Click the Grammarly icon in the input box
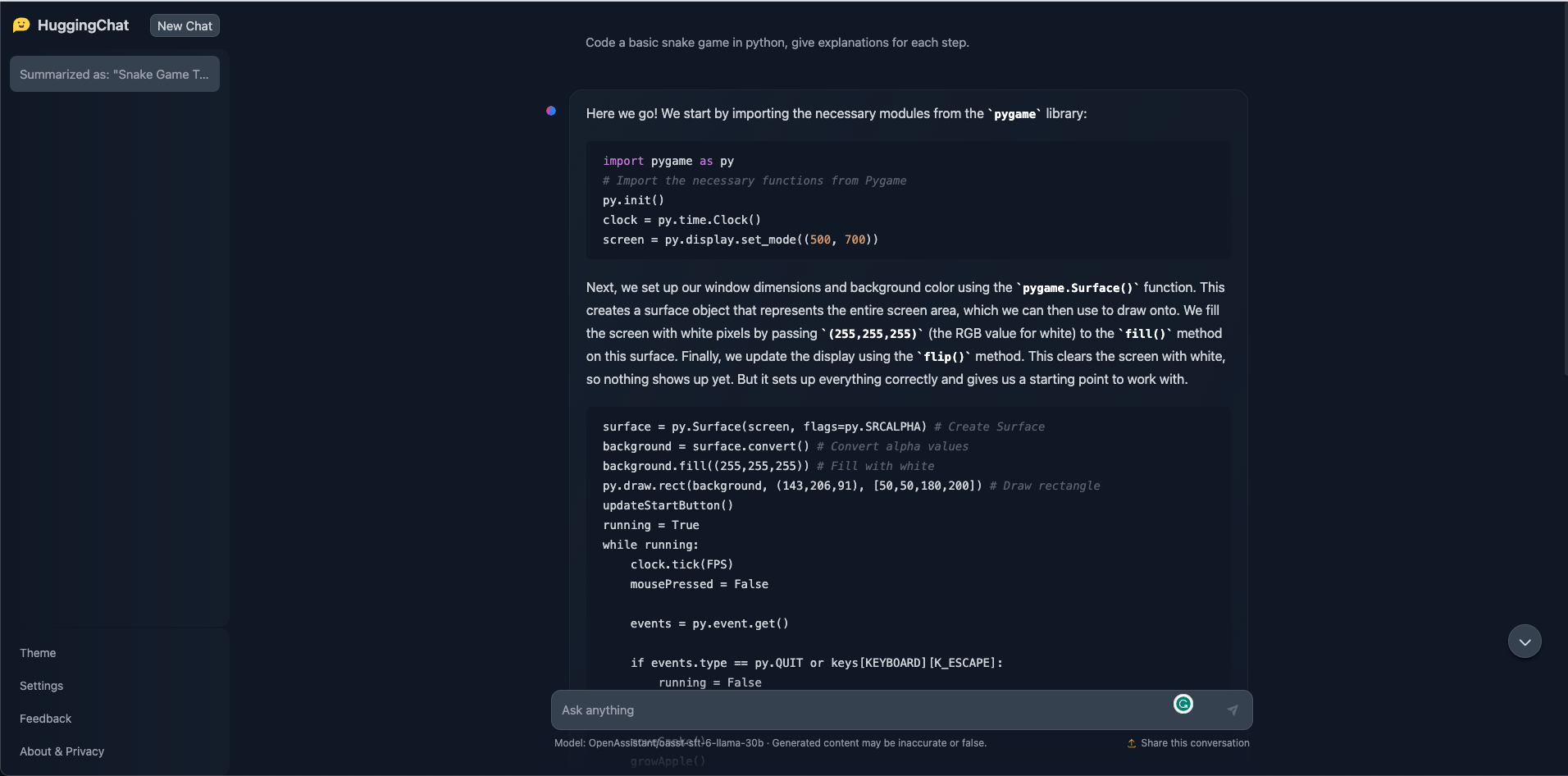The height and width of the screenshot is (776, 1568). point(1183,704)
